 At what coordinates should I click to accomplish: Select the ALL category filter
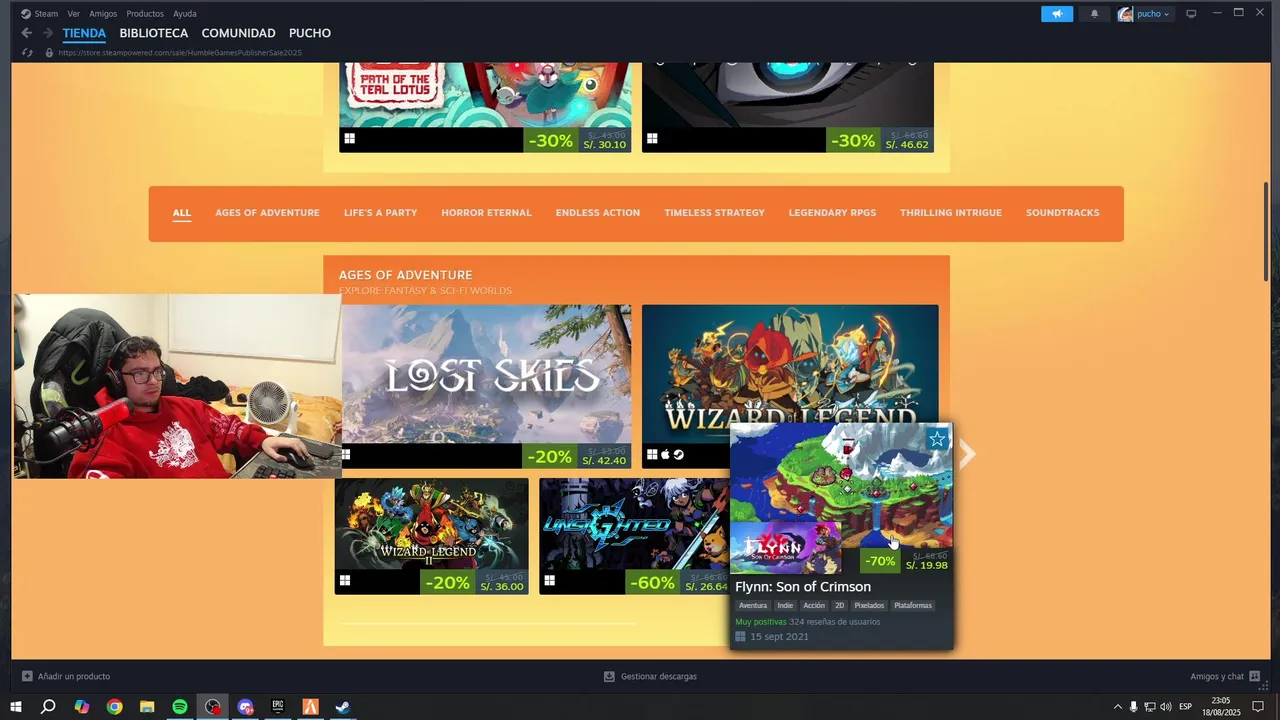click(x=181, y=213)
